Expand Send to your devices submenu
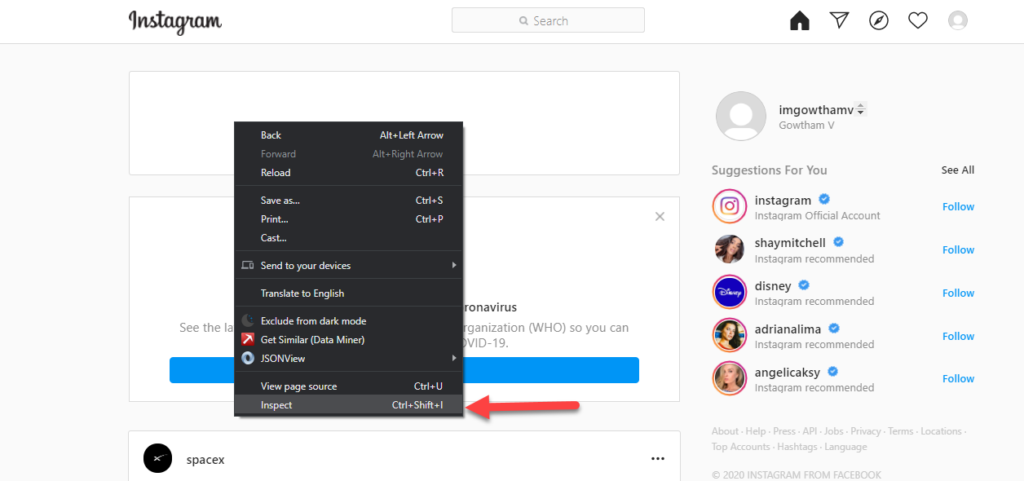1024x481 pixels. coord(349,266)
